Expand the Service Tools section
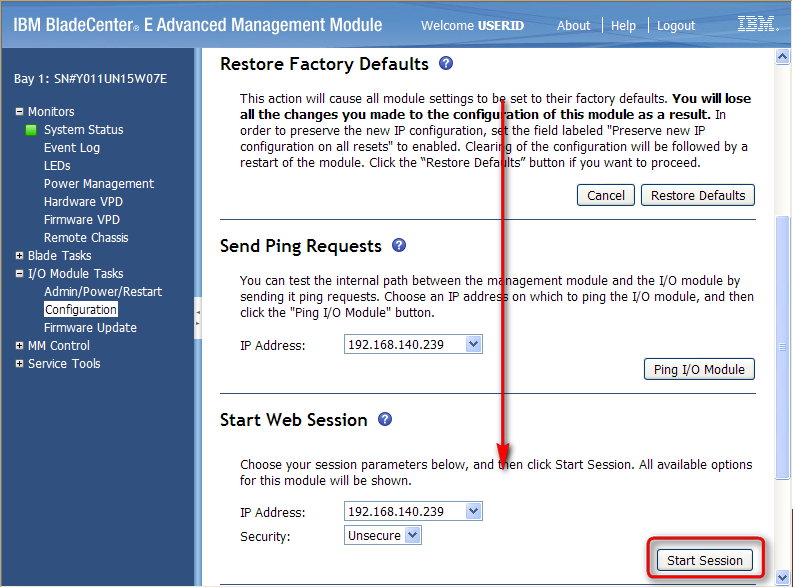The height and width of the screenshot is (588, 793). tap(19, 364)
